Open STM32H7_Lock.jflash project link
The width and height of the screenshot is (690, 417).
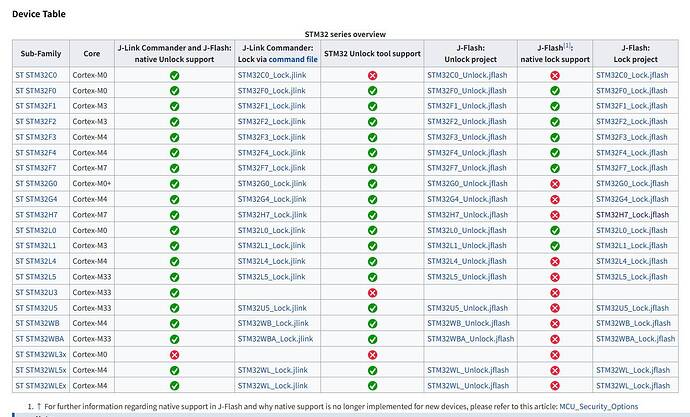coord(632,215)
